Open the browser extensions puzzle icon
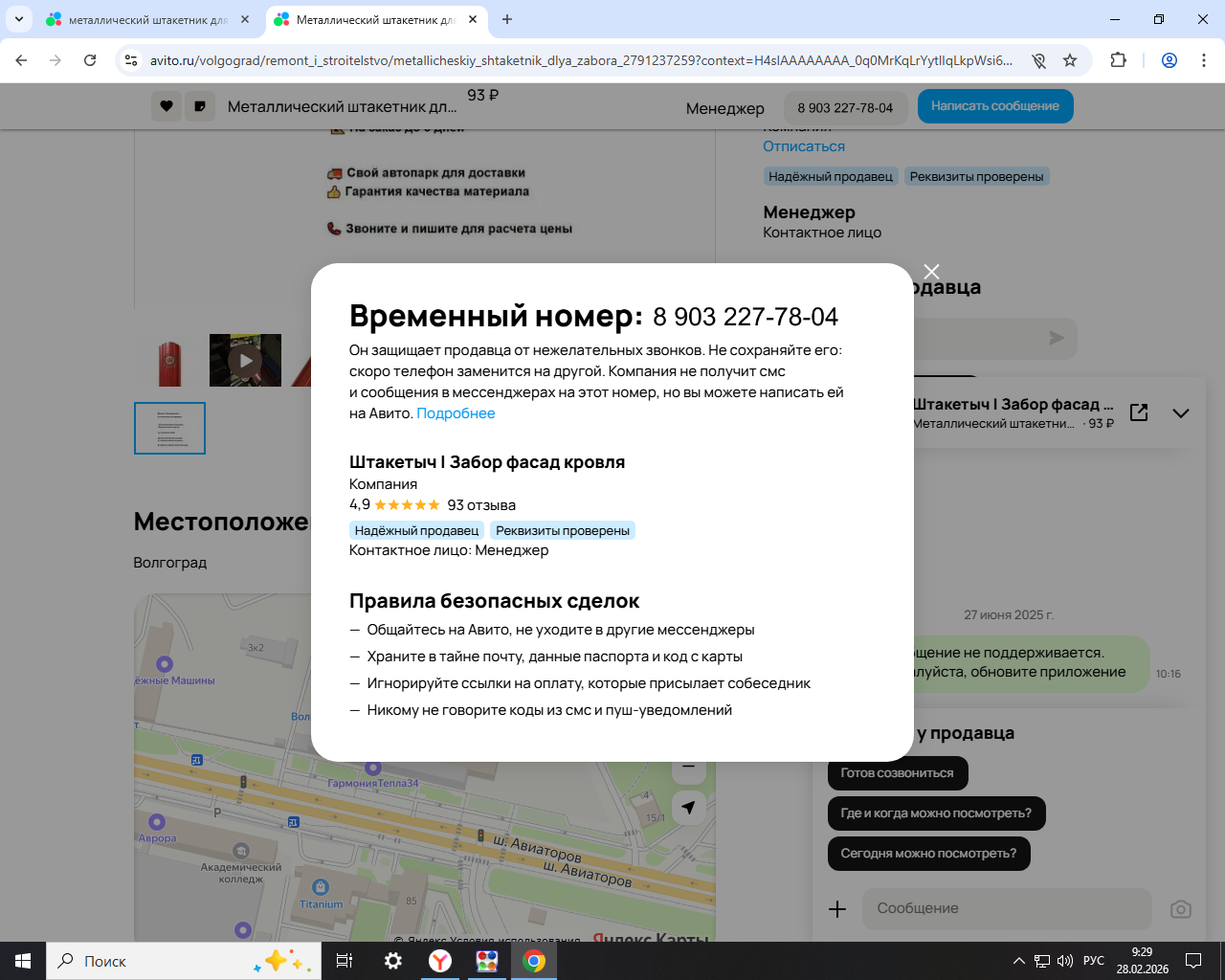Image resolution: width=1225 pixels, height=980 pixels. [1118, 60]
